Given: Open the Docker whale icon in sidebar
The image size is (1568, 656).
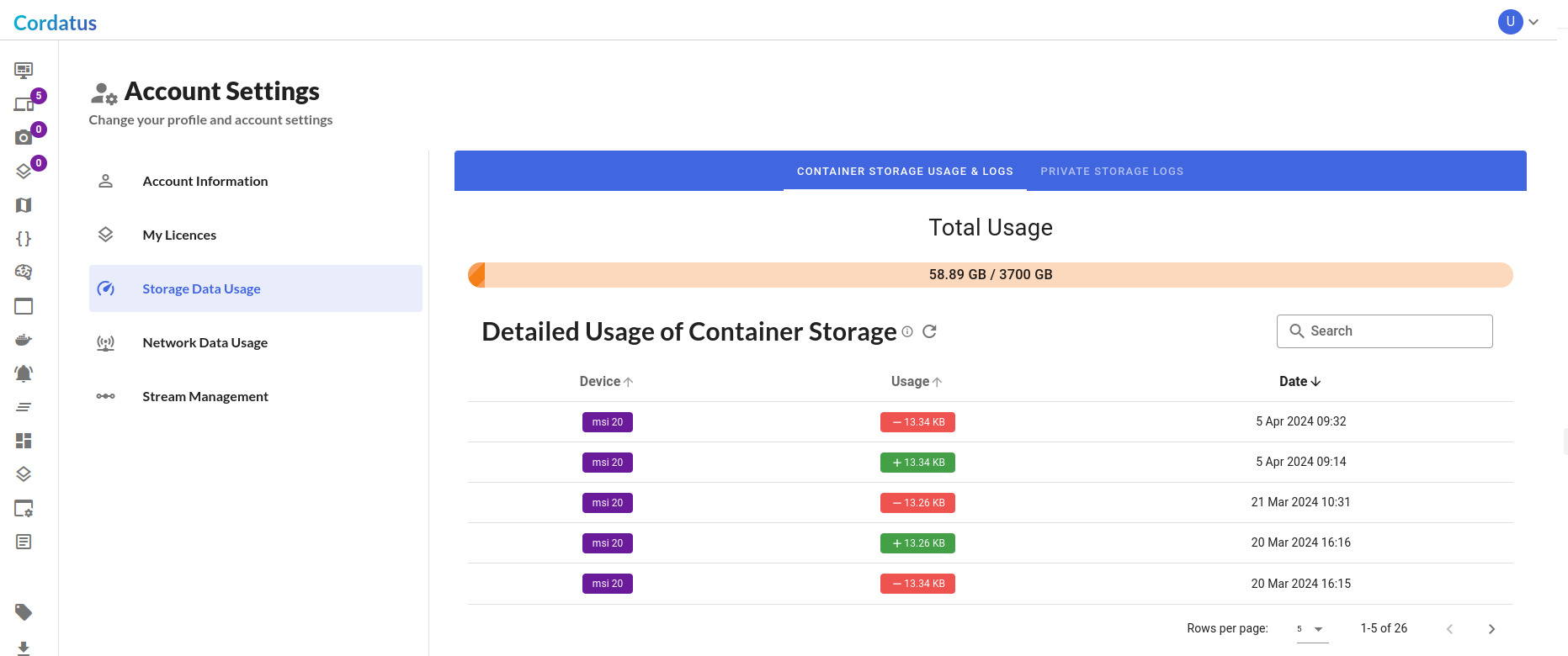Looking at the screenshot, I should [x=24, y=340].
